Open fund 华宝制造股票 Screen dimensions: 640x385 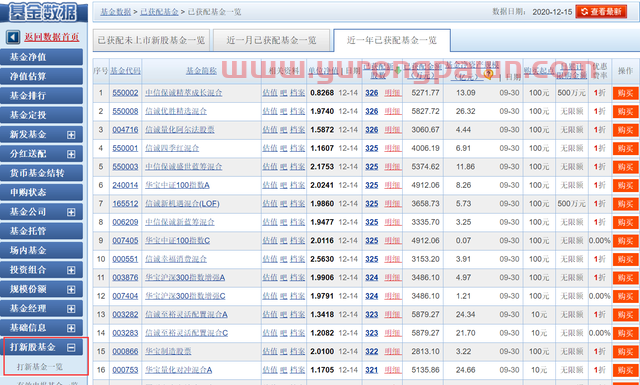[x=168, y=351]
